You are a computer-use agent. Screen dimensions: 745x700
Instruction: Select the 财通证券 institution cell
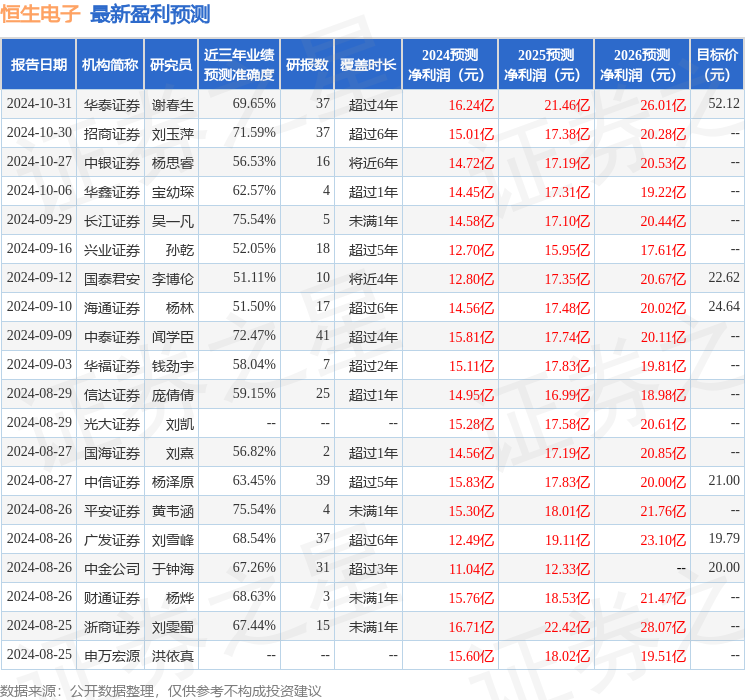tap(112, 597)
